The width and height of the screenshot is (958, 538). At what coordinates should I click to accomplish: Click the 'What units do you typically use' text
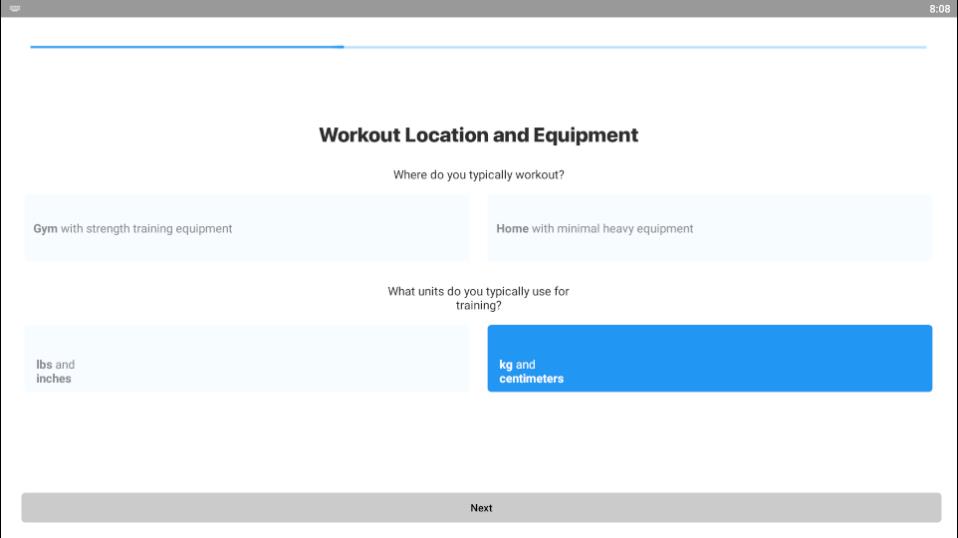[478, 298]
